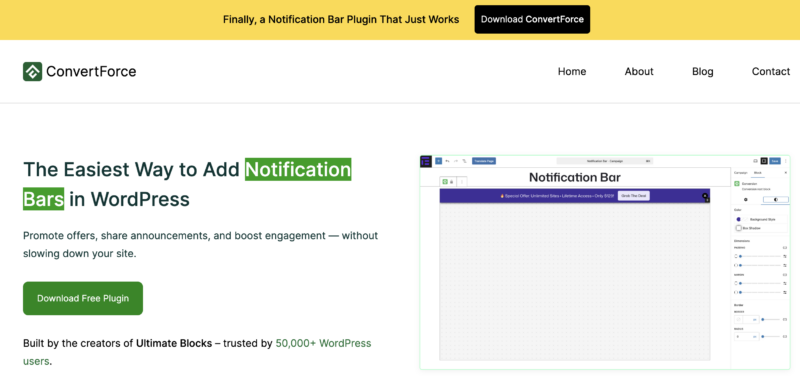Open the block toolbar three-dots options
Viewport: 800px width, 389px height.
click(462, 182)
